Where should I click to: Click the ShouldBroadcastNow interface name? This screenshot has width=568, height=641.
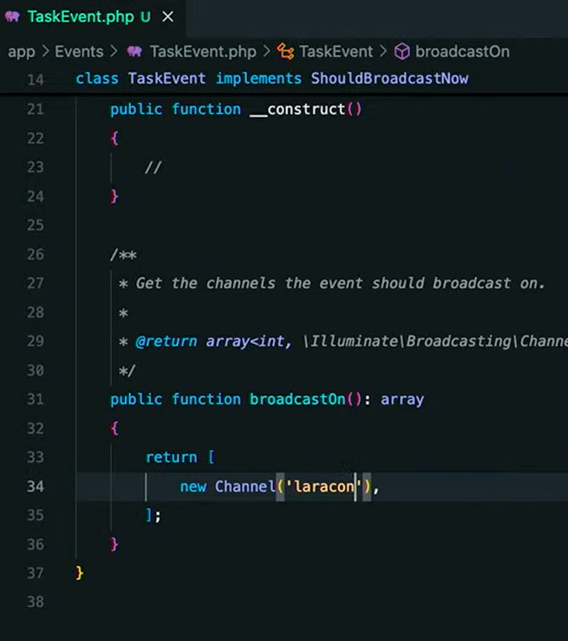390,78
